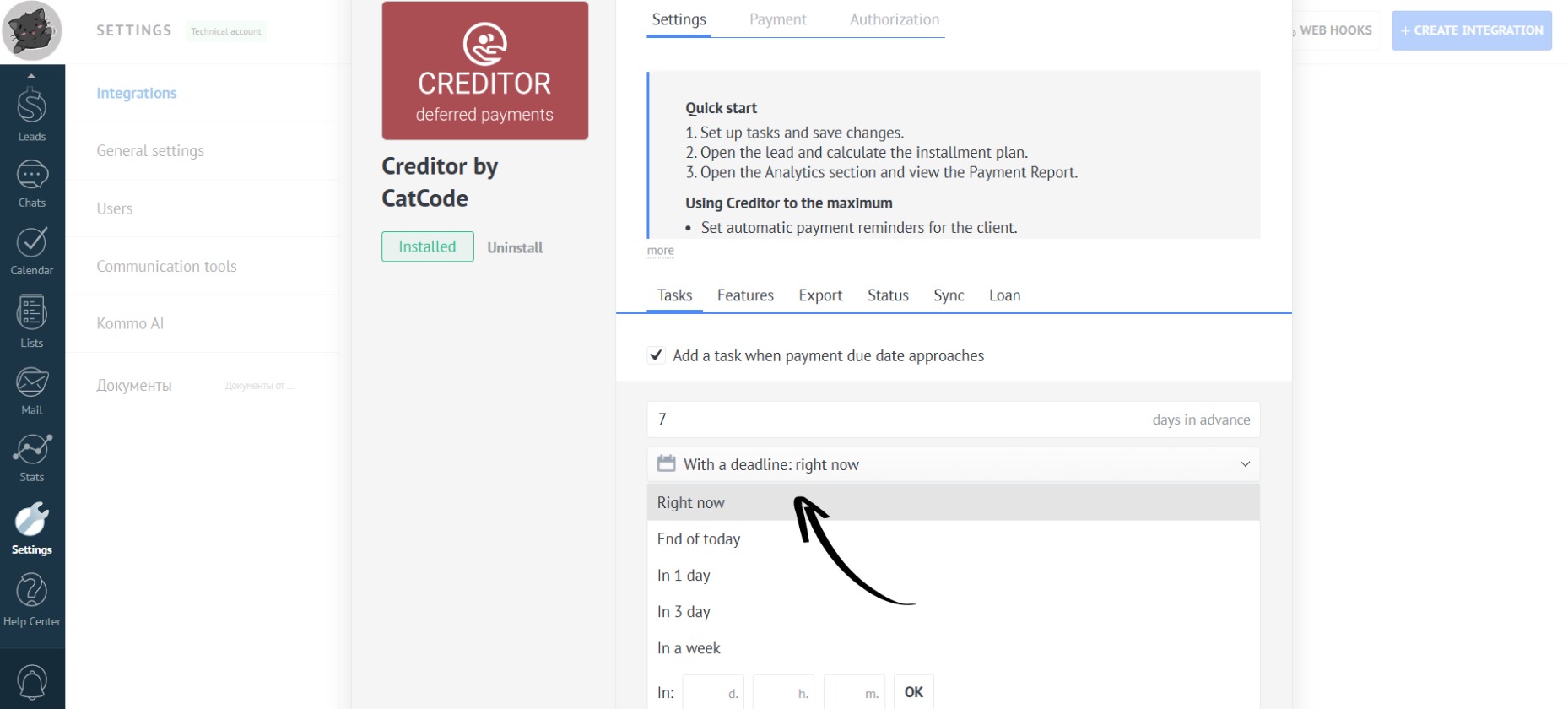Image resolution: width=1568 pixels, height=709 pixels.
Task: Expand the 'more' quick start link
Action: click(x=660, y=251)
